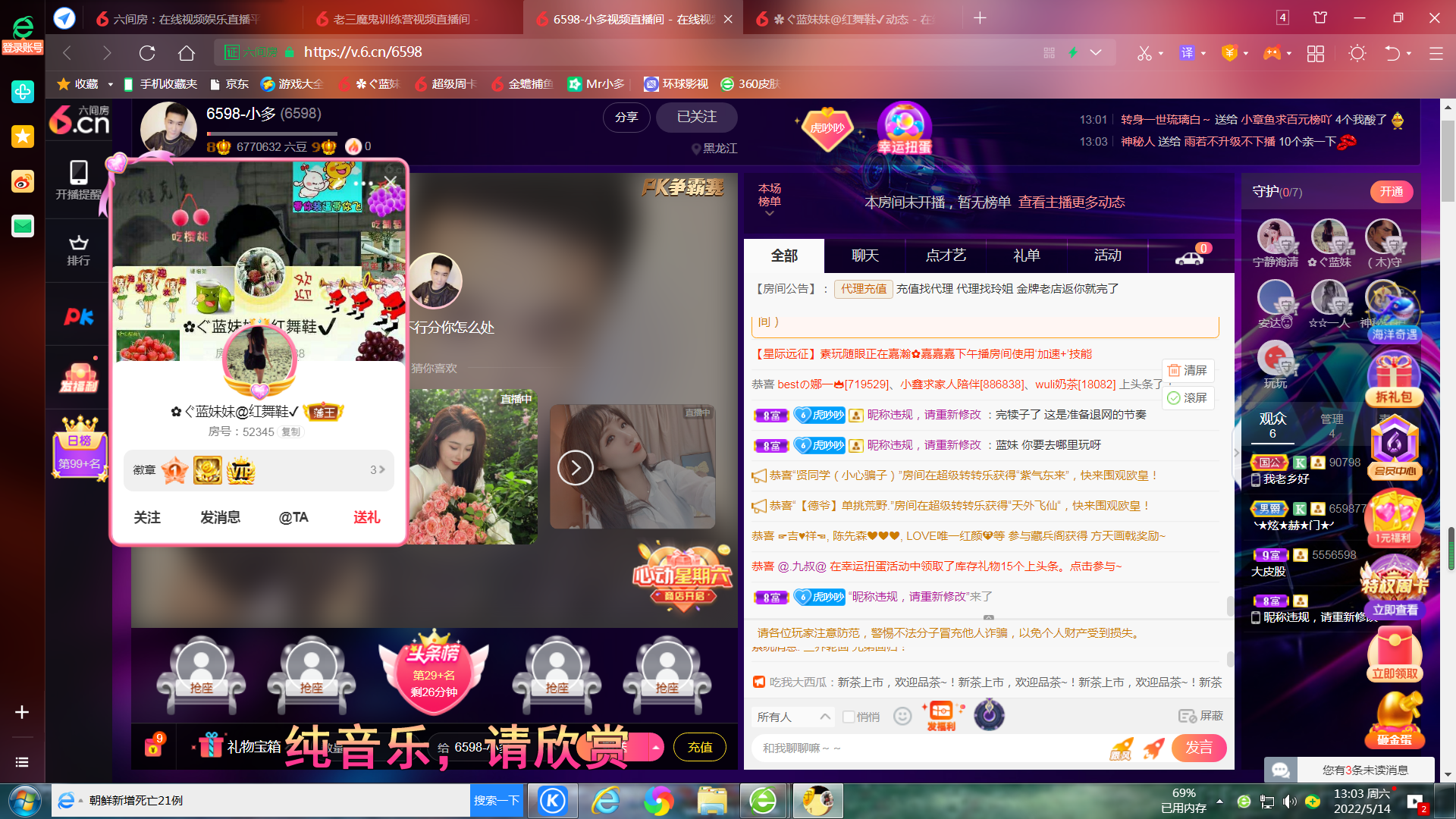The image size is (1456, 819).
Task: Close the user profile popup card
Action: point(391,181)
